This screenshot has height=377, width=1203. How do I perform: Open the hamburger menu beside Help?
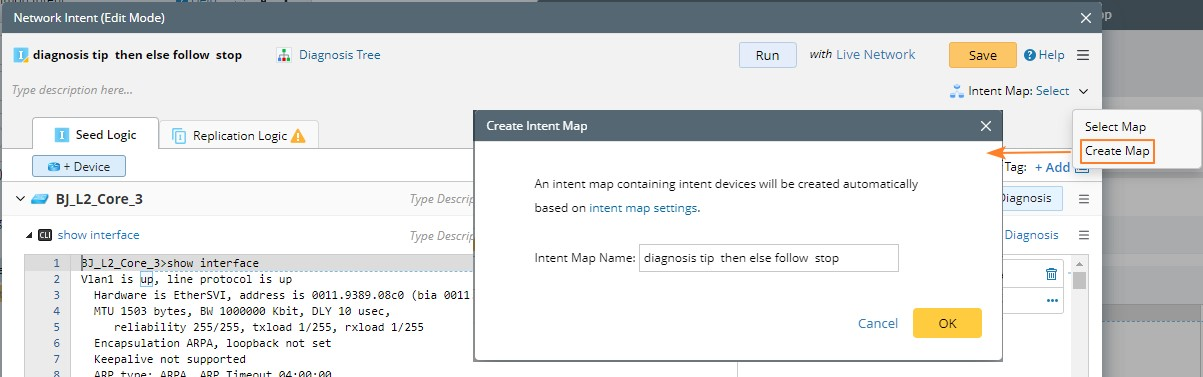1083,55
